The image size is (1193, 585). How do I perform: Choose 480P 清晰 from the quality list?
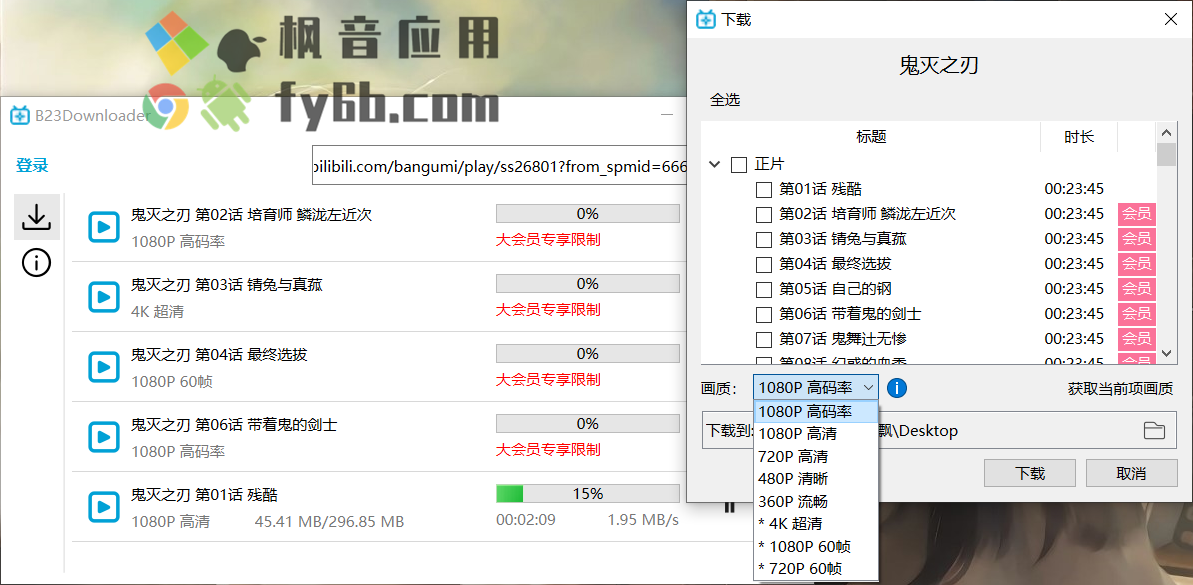coord(816,479)
